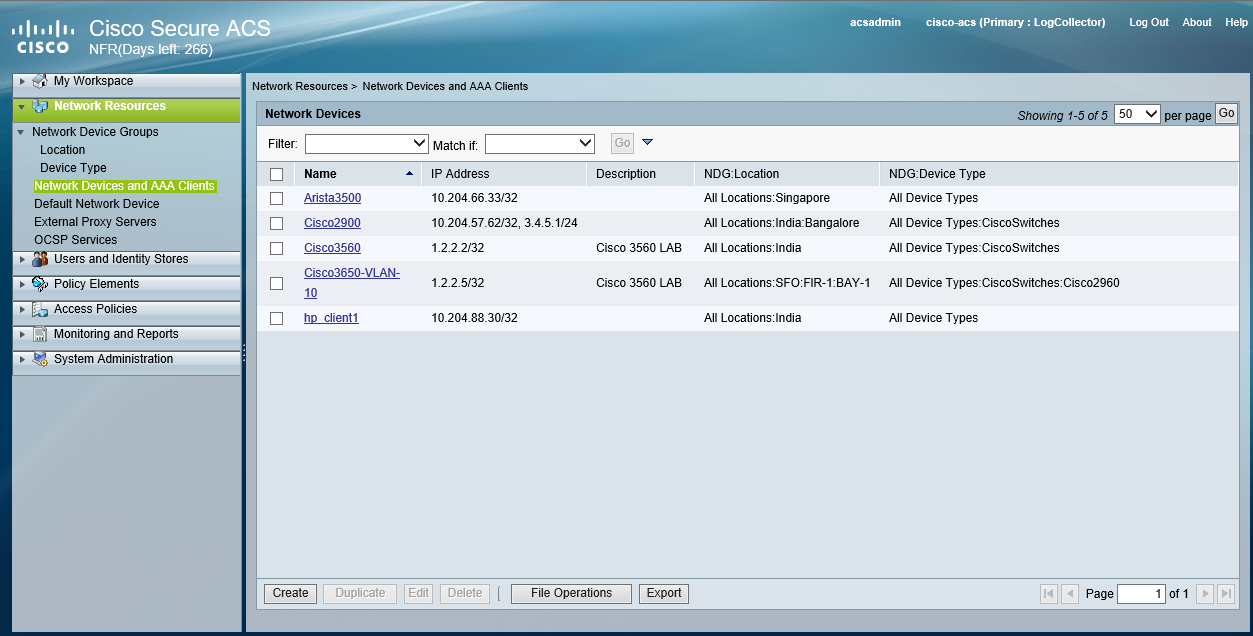Expand System Administration section arrow
This screenshot has width=1253, height=636.
tap(22, 359)
